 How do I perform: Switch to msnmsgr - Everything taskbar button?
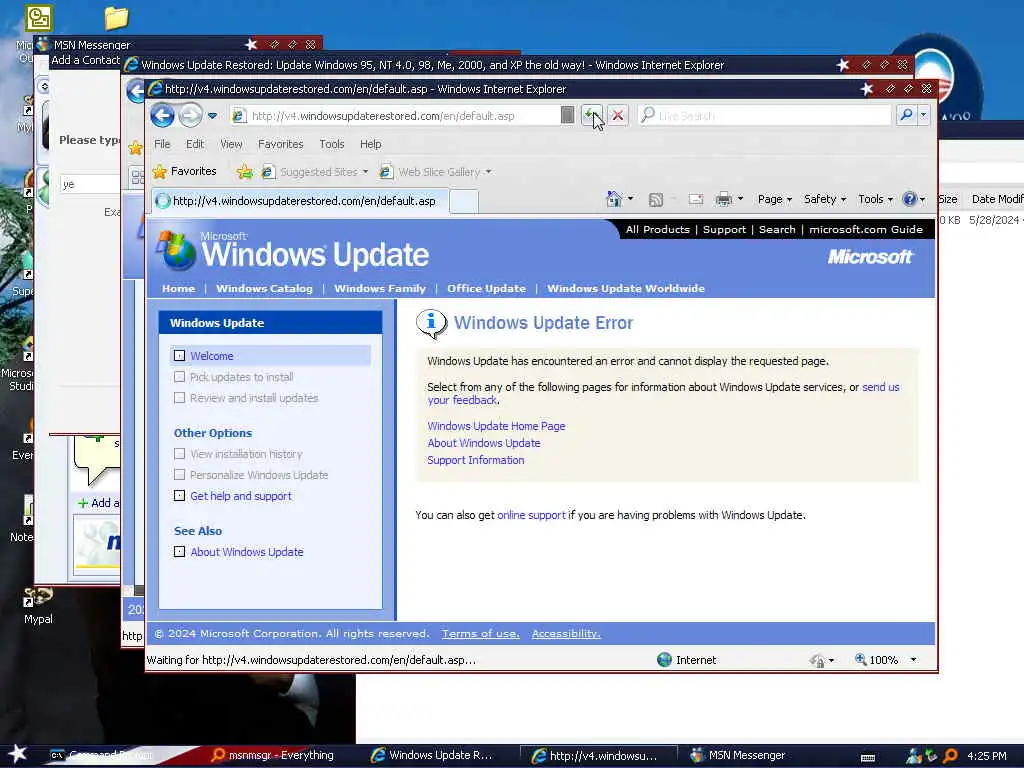(272, 755)
